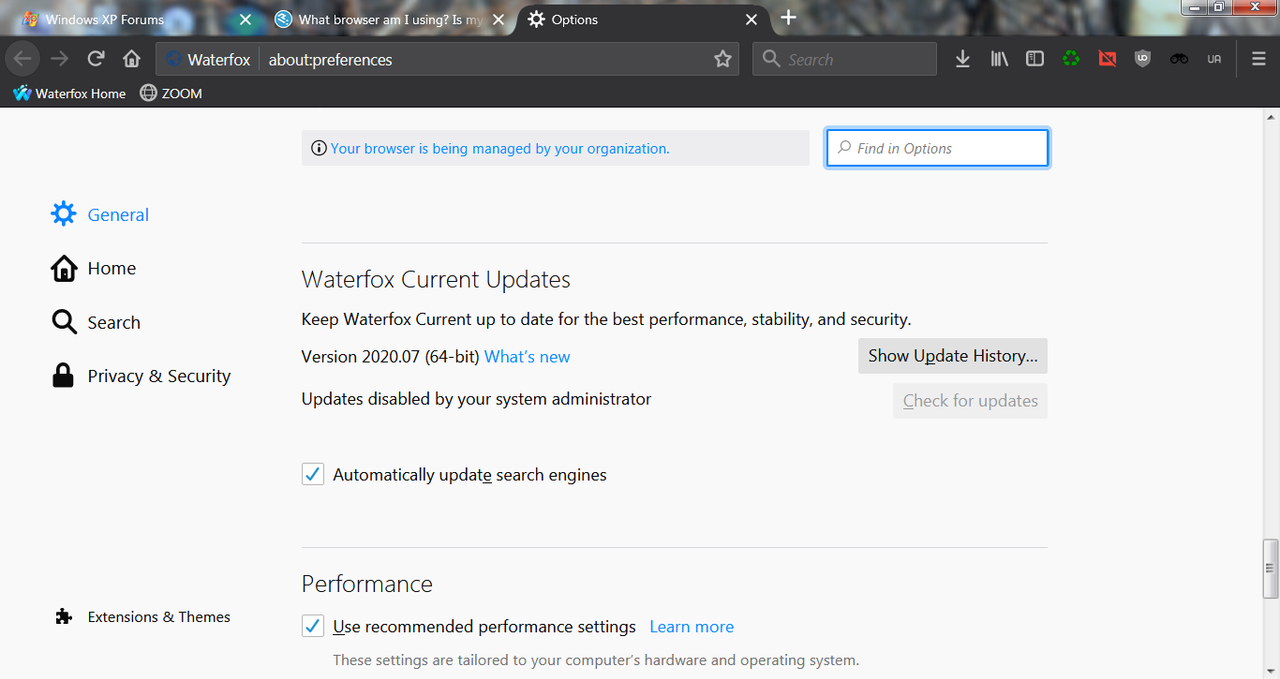1280x679 pixels.
Task: Click the Waterfox identity icon in the address bar
Action: click(174, 59)
